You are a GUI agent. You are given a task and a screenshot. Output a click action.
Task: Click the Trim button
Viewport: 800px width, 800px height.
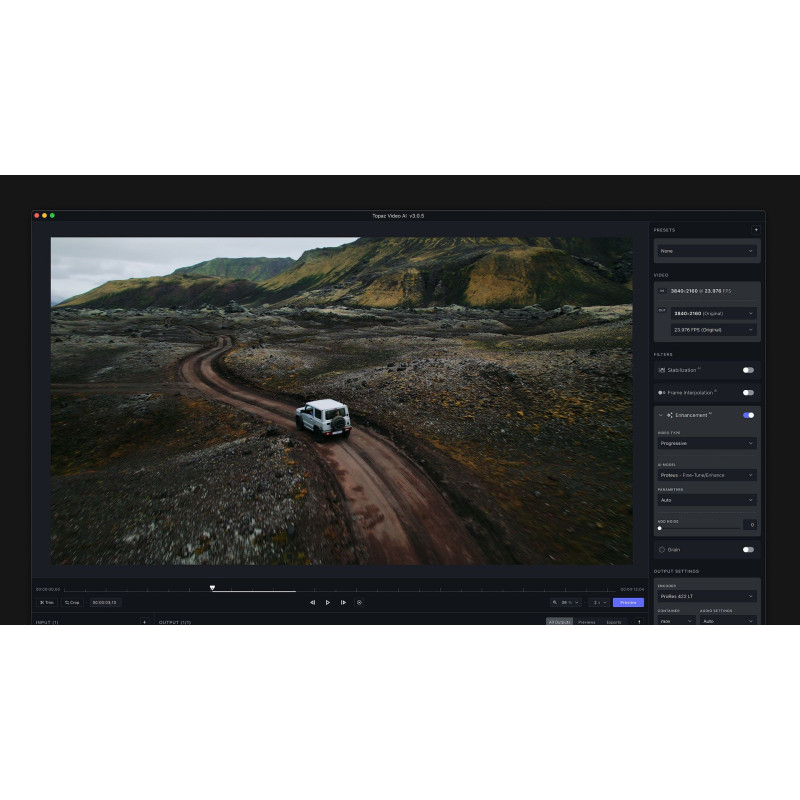[x=46, y=602]
